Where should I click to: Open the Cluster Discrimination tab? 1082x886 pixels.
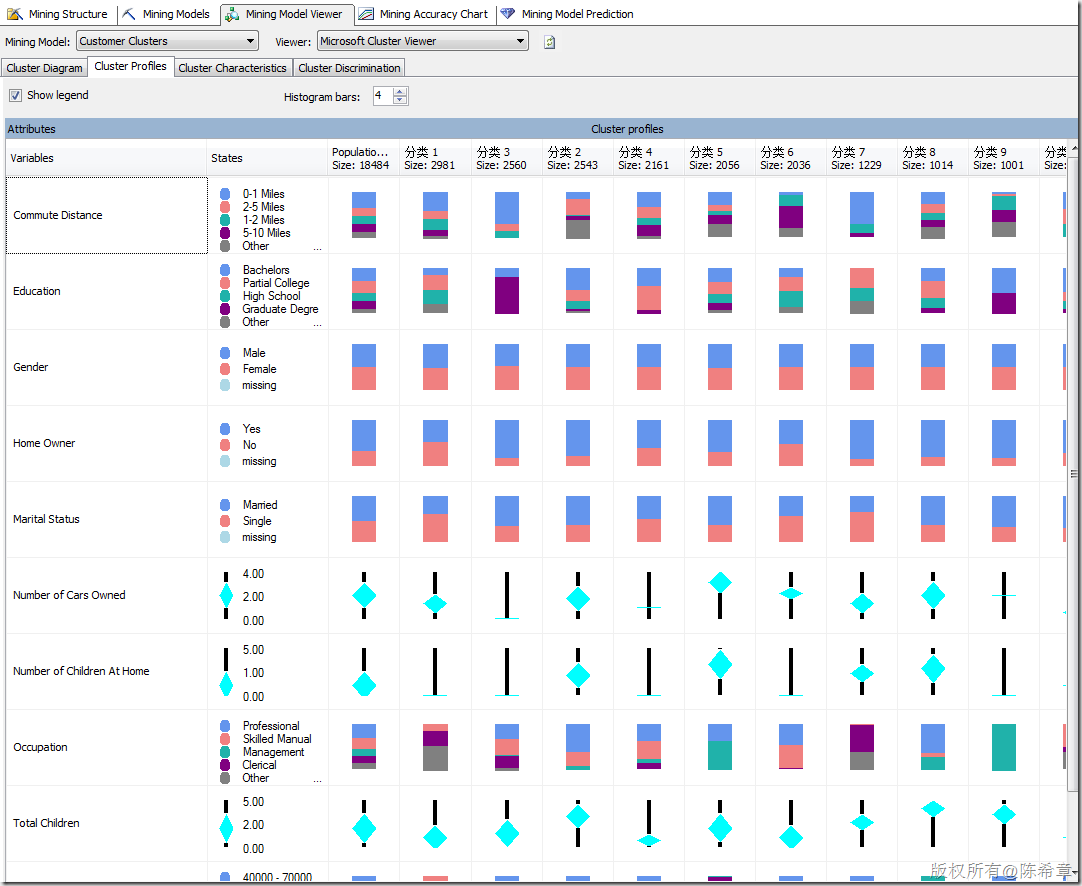(x=349, y=68)
